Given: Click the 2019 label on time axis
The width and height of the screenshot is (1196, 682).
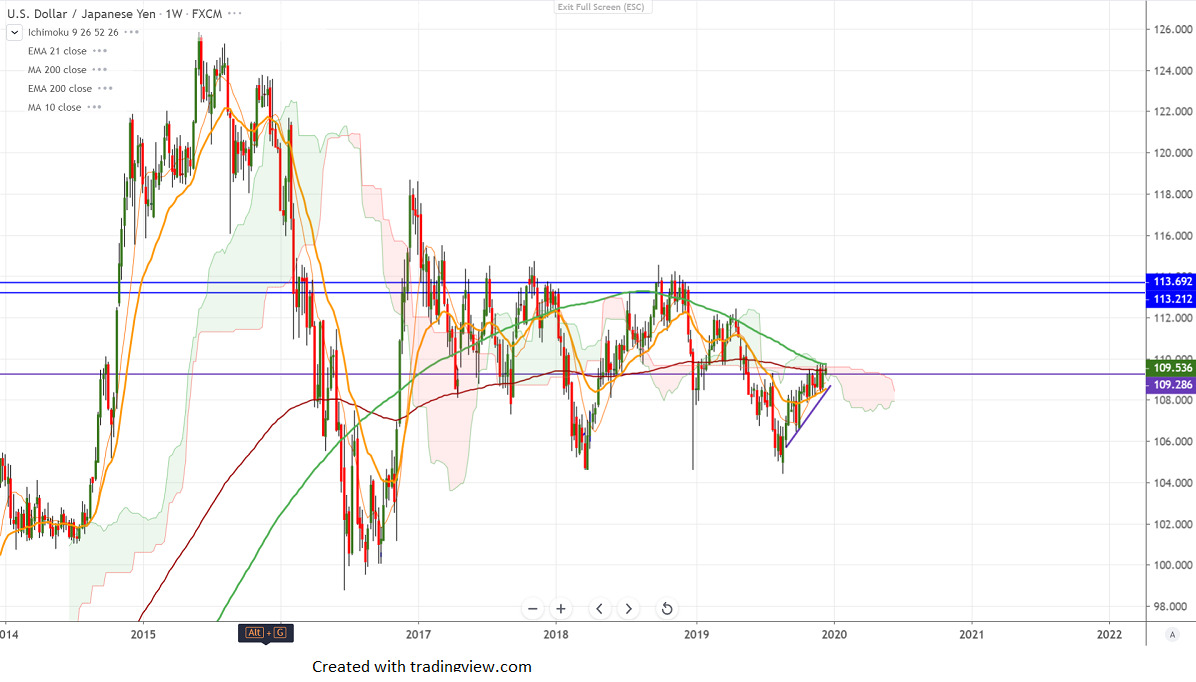Looking at the screenshot, I should (696, 634).
